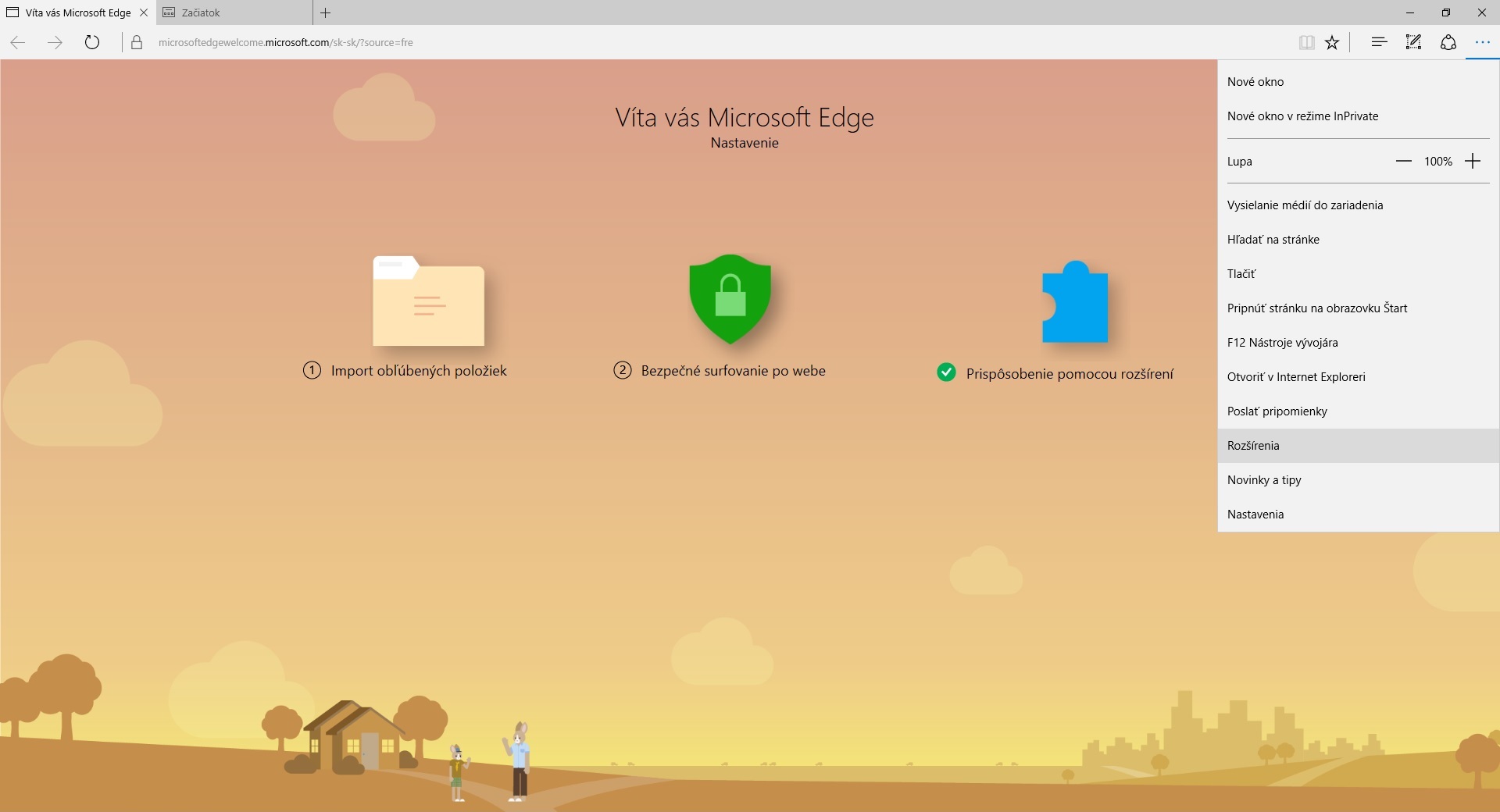The width and height of the screenshot is (1500, 812).
Task: Click Import obľúbených položiek link
Action: 419,371
